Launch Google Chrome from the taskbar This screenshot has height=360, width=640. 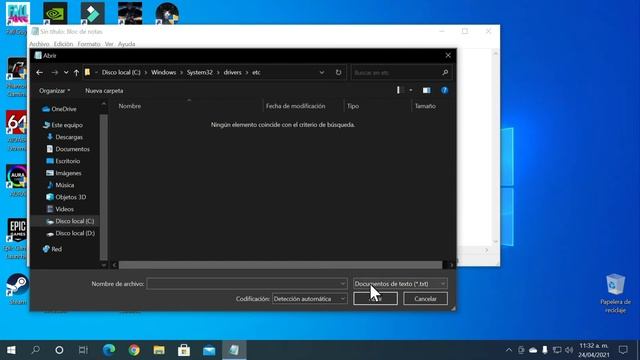pos(134,350)
